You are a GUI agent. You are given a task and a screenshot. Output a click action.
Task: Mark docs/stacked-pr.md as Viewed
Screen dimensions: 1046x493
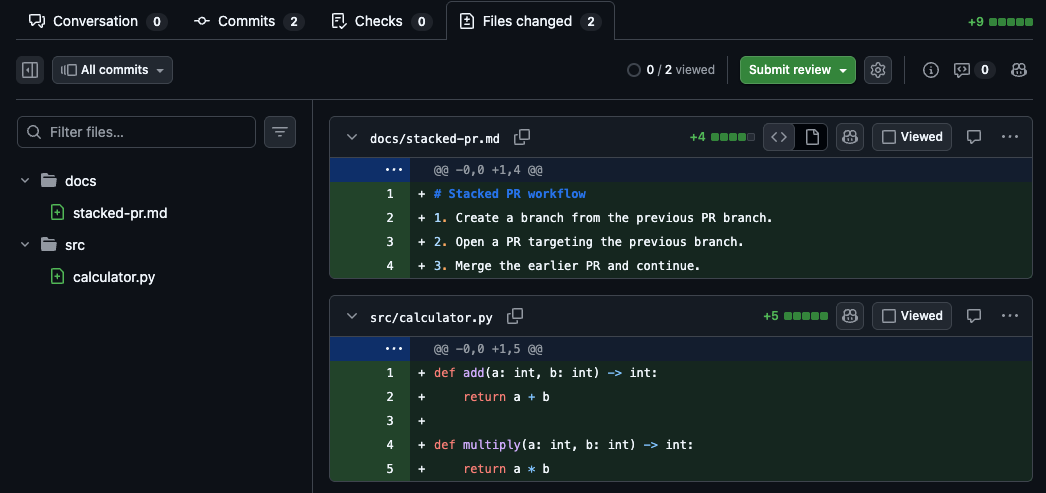[x=912, y=137]
